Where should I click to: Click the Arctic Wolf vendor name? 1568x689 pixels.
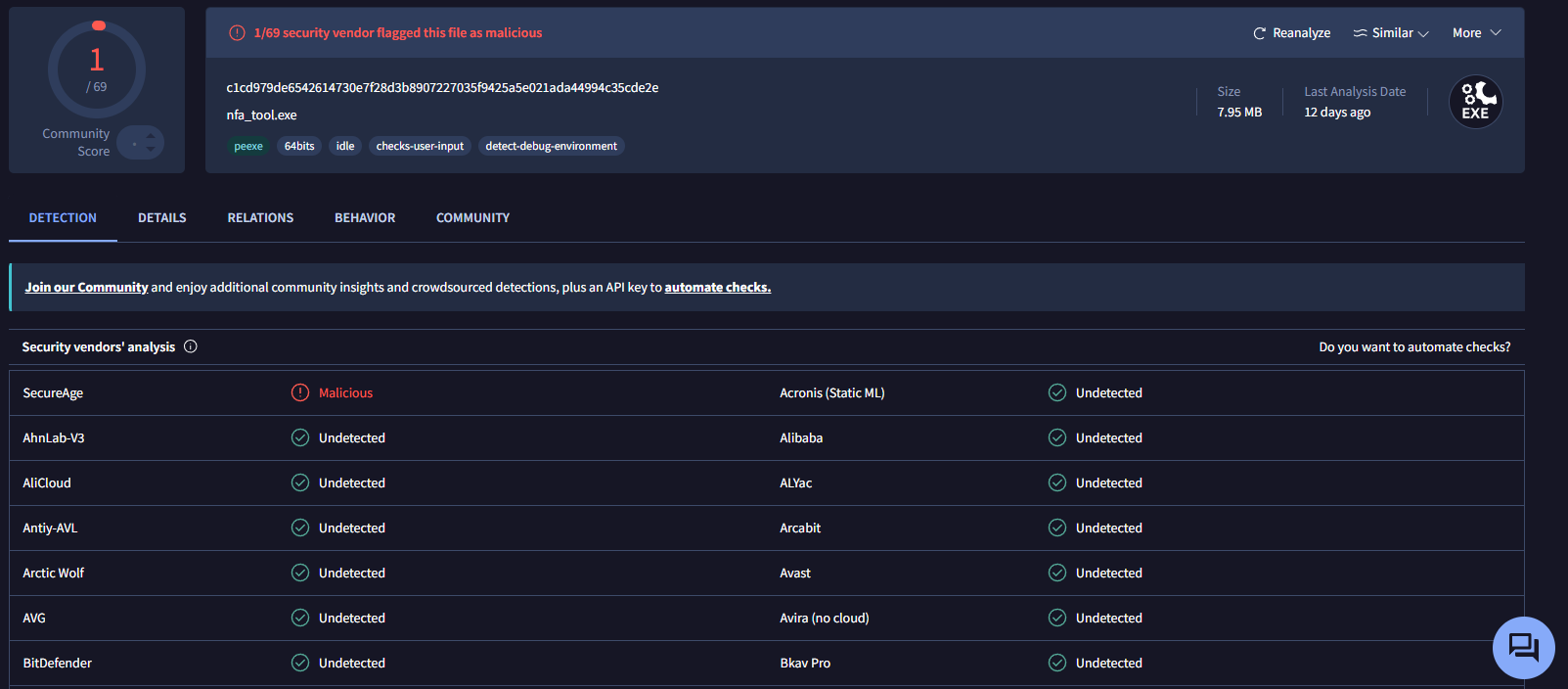point(54,574)
